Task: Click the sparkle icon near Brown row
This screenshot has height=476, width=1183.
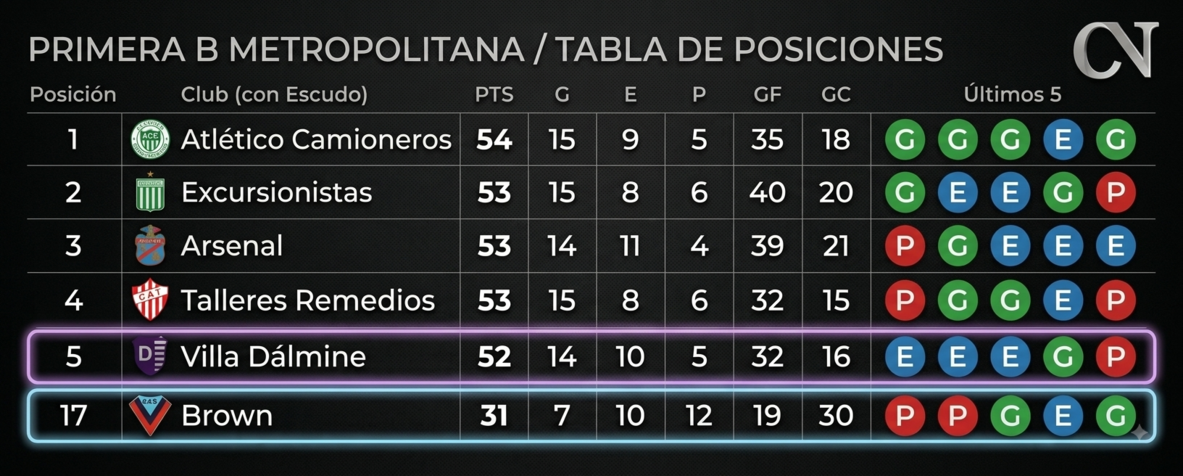Action: tap(1140, 434)
